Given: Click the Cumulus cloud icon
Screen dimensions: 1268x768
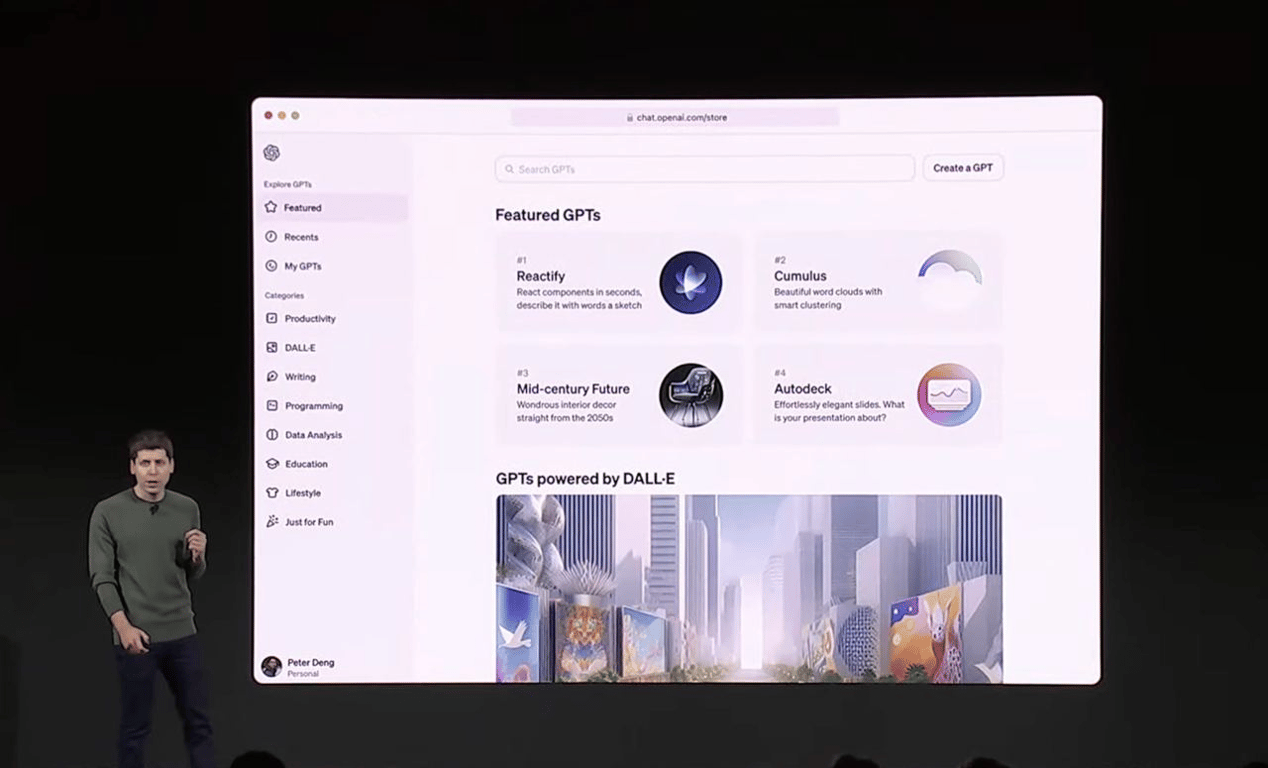Looking at the screenshot, I should point(949,278).
